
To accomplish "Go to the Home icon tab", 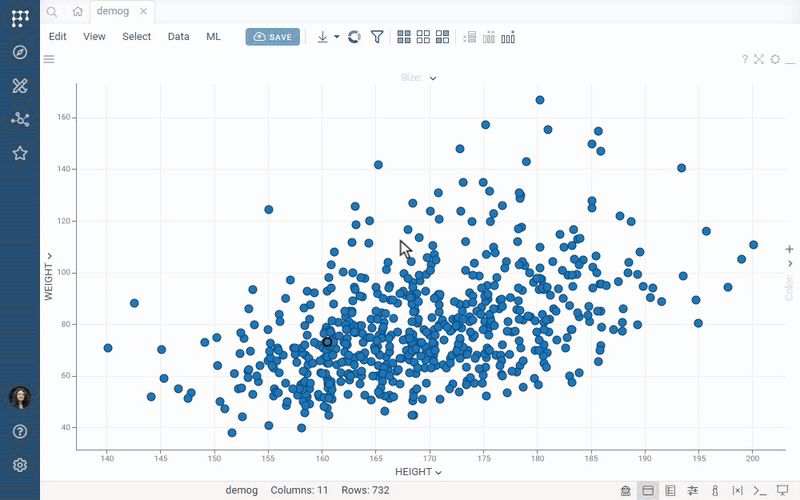I will coord(78,11).
